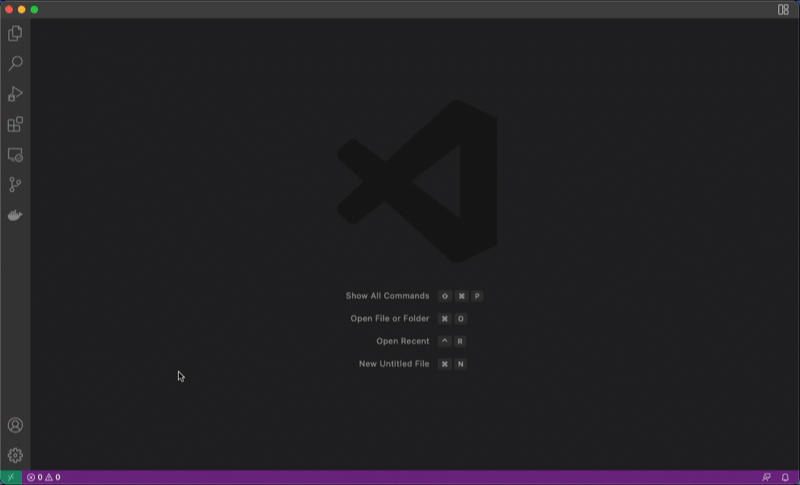
Task: Click the green remote window indicator
Action: (11, 478)
